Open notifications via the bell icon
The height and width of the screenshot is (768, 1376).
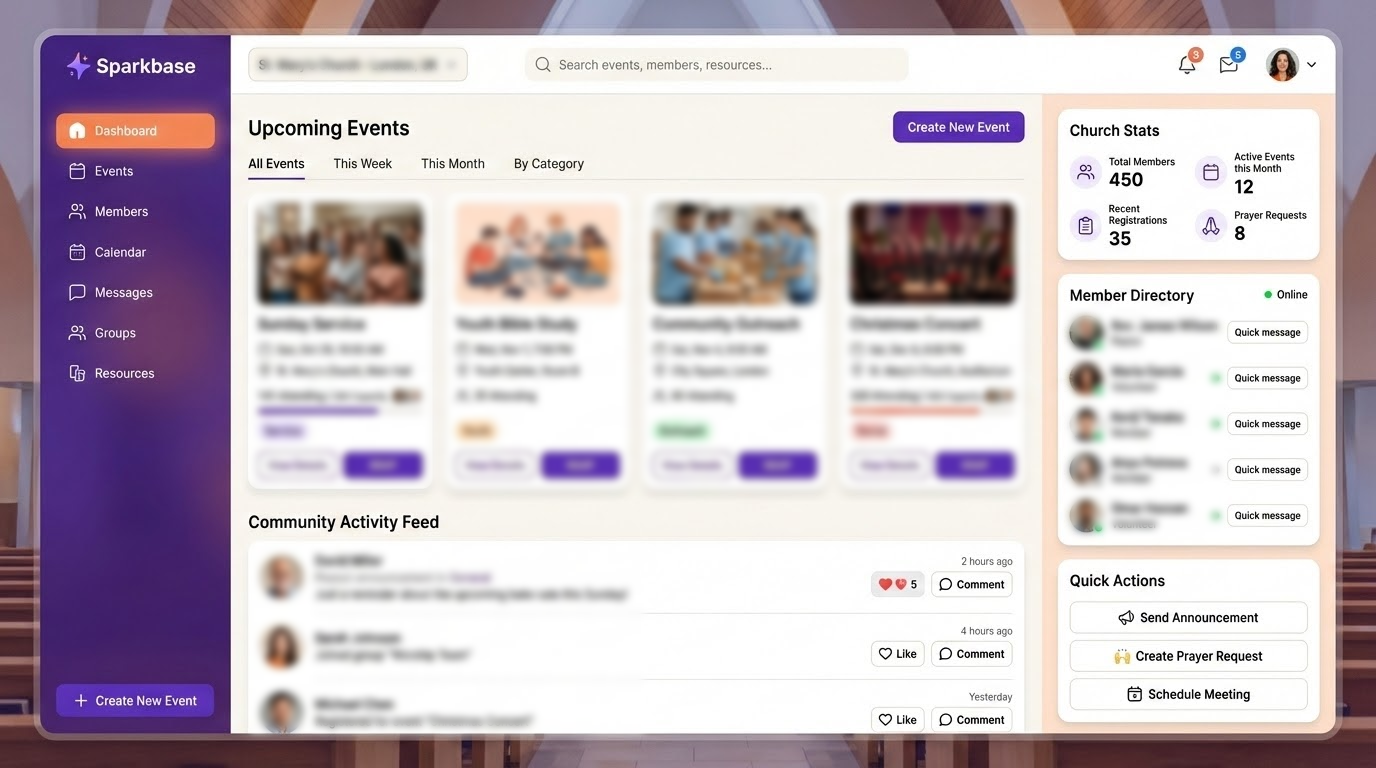pos(1186,63)
